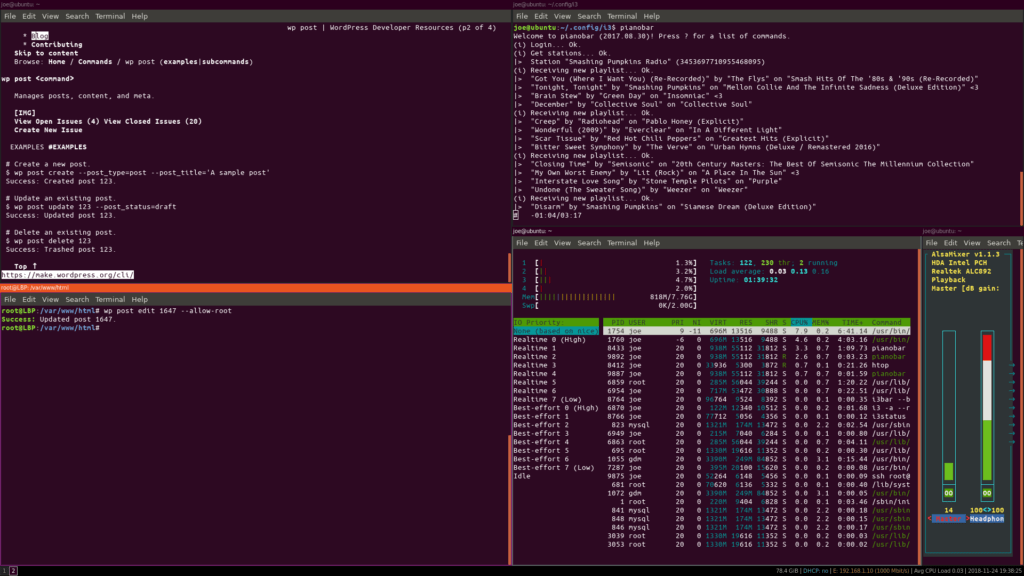Follow the Skip to content link
1024x576 pixels.
[x=46, y=53]
